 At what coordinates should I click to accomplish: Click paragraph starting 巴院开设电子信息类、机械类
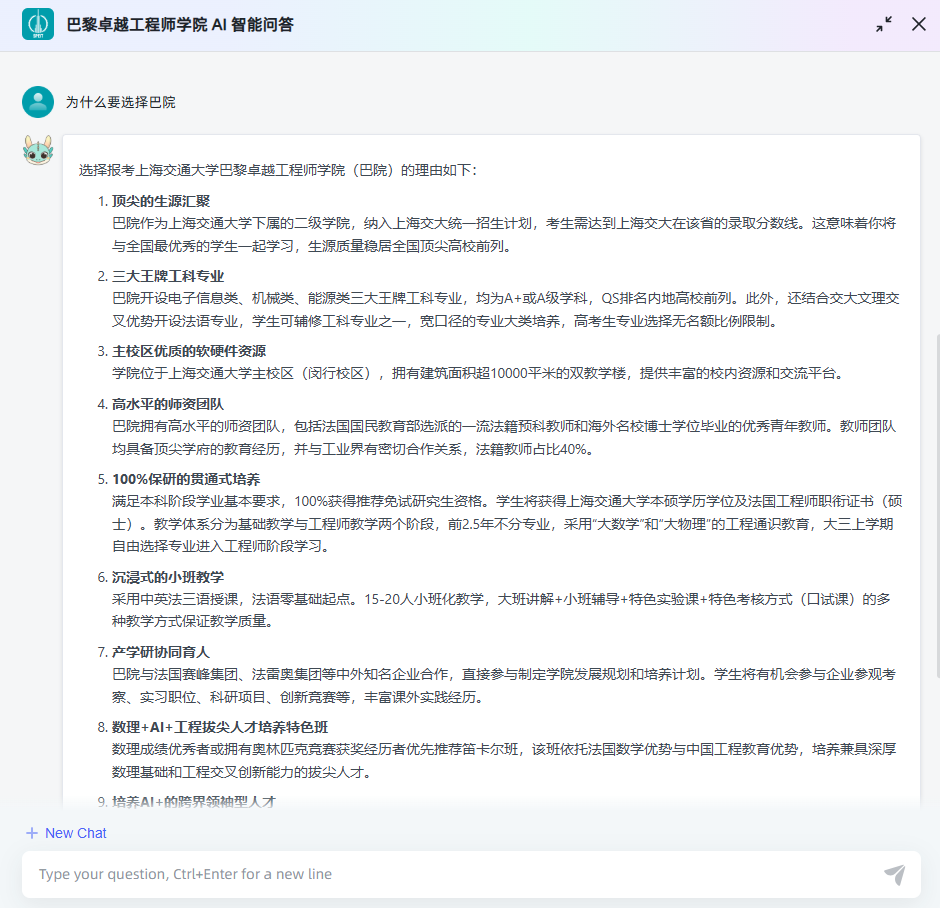tap(506, 310)
